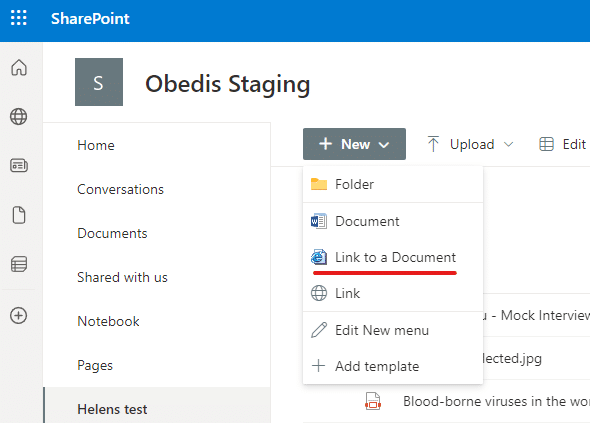Navigate to Home in site menu

[96, 145]
